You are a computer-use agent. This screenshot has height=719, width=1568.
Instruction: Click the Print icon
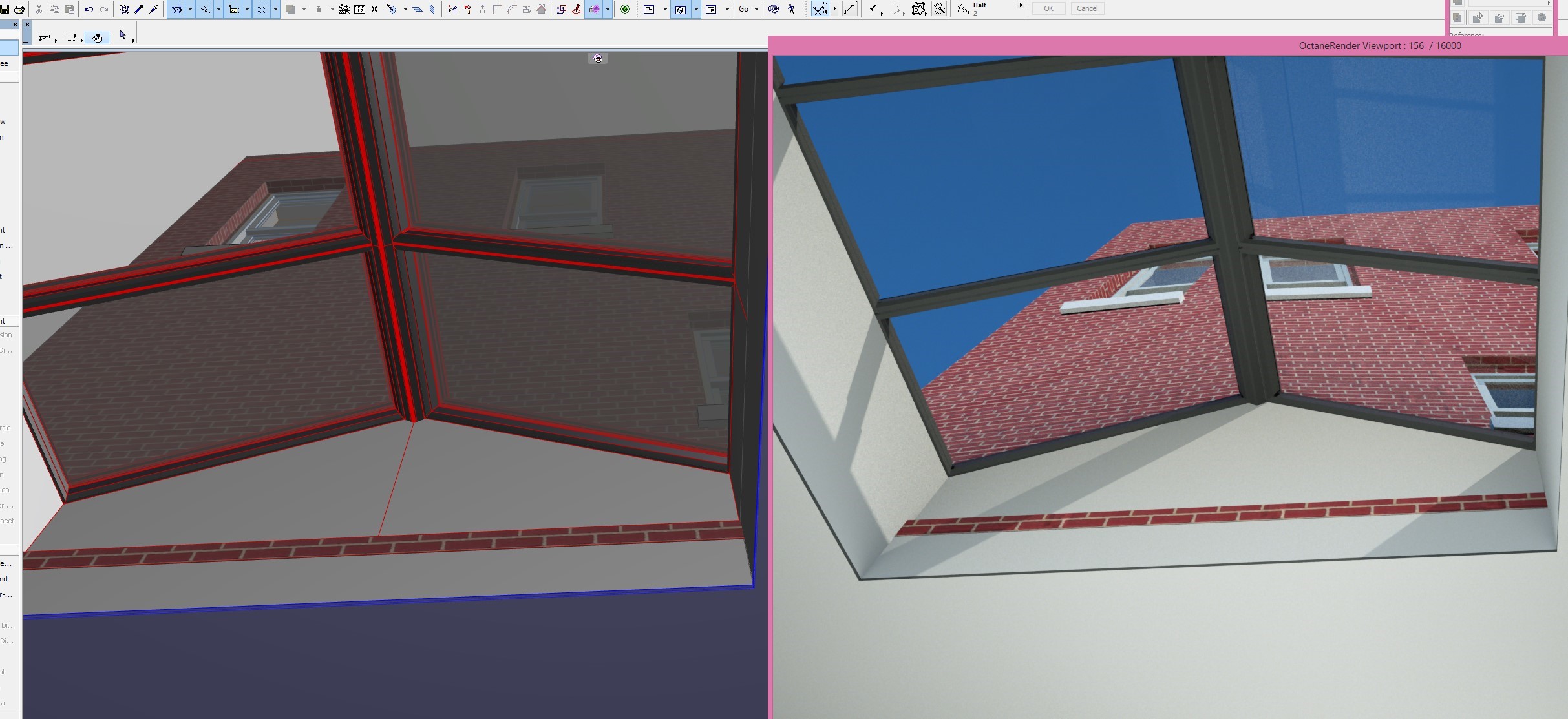pos(19,9)
